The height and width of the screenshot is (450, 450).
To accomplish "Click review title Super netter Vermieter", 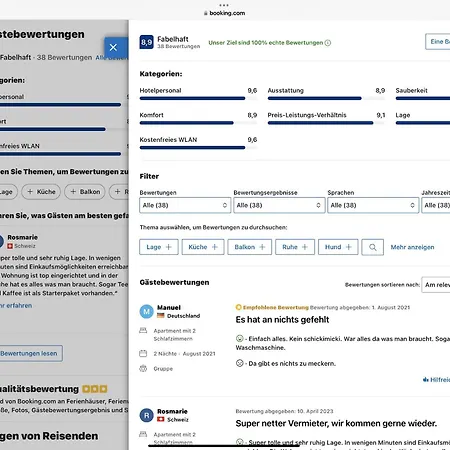I will click(x=336, y=424).
